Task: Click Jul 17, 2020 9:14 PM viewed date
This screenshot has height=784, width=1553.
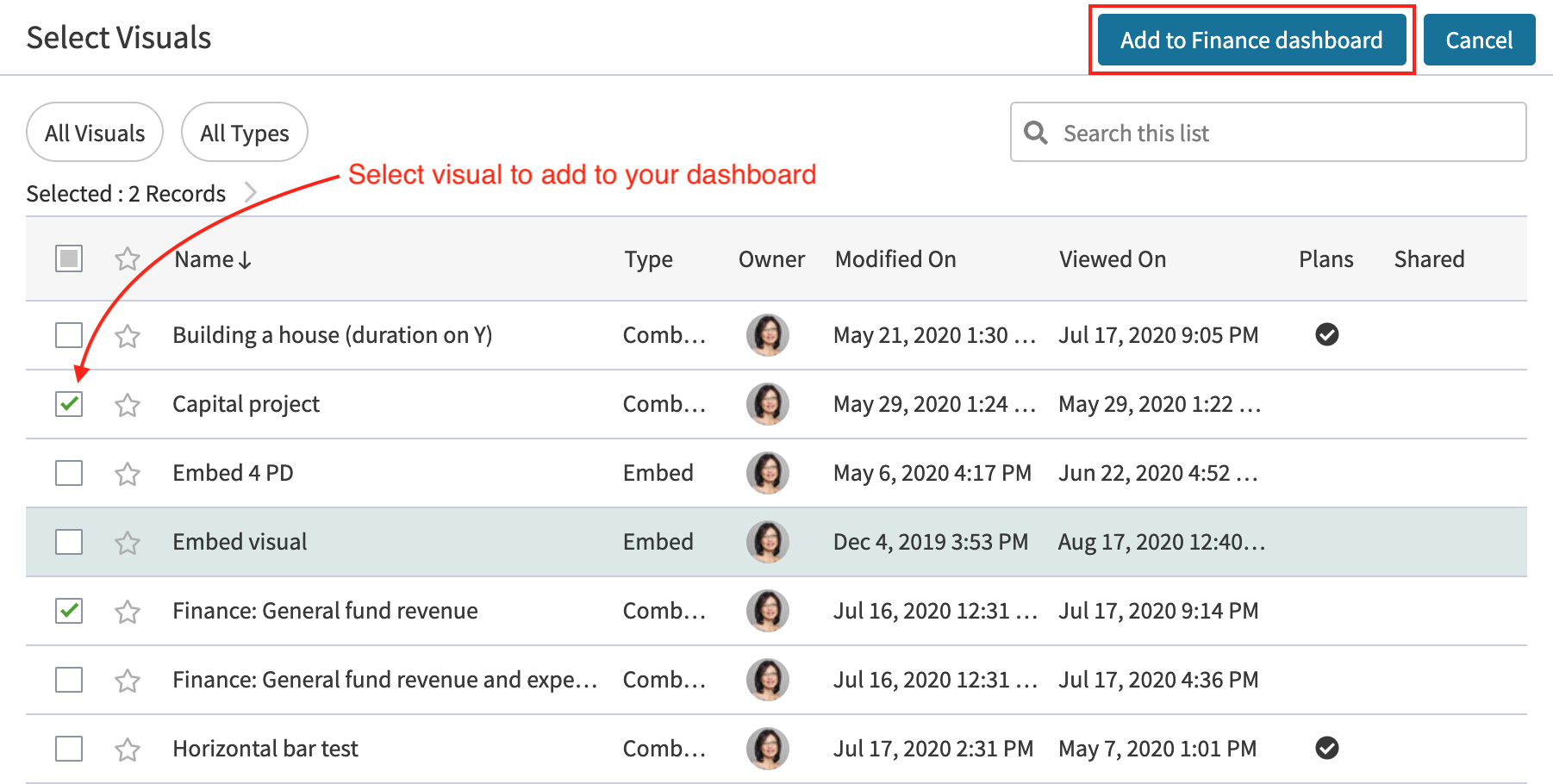Action: tap(1158, 611)
